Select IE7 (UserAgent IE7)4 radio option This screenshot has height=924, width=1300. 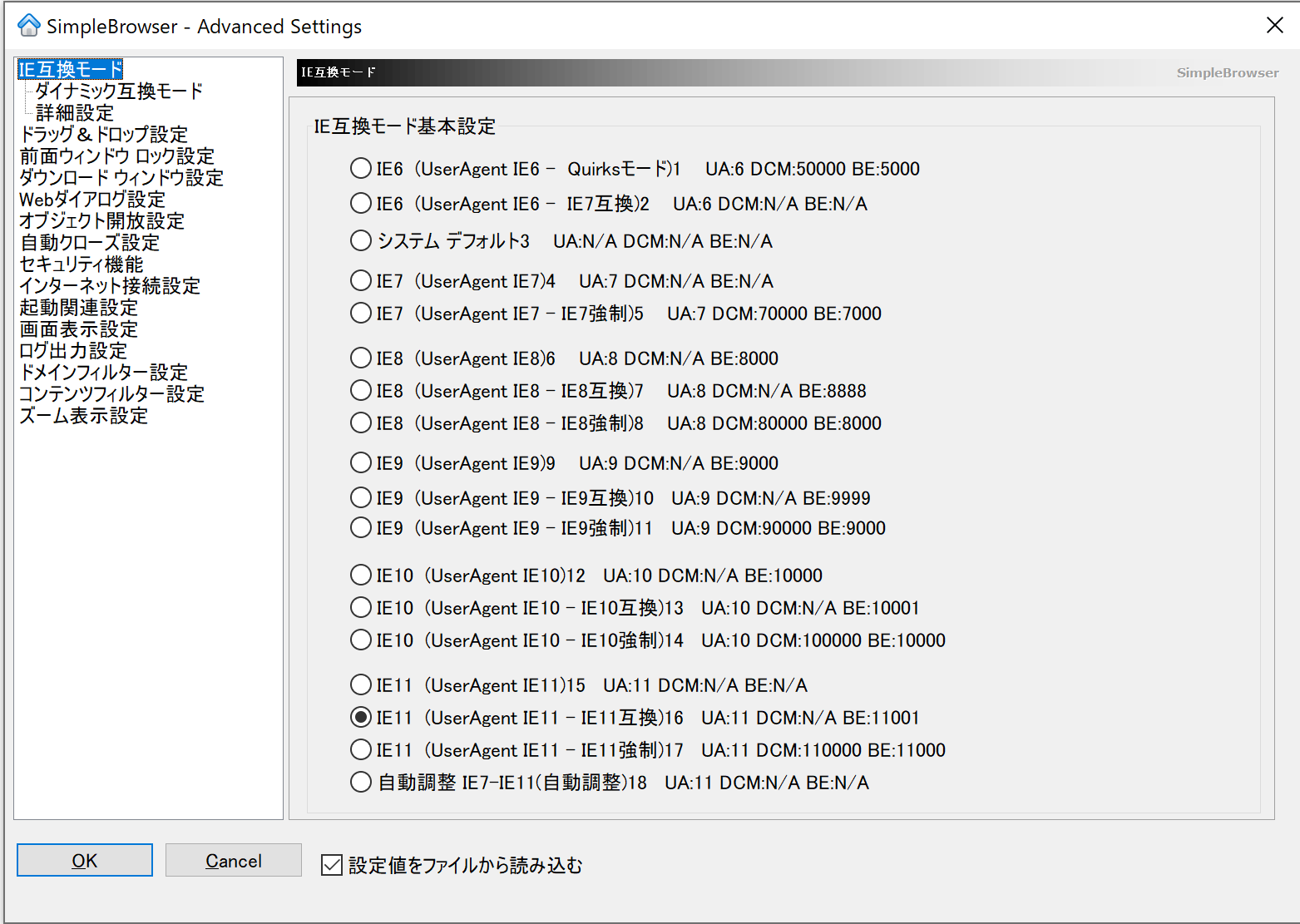click(361, 281)
